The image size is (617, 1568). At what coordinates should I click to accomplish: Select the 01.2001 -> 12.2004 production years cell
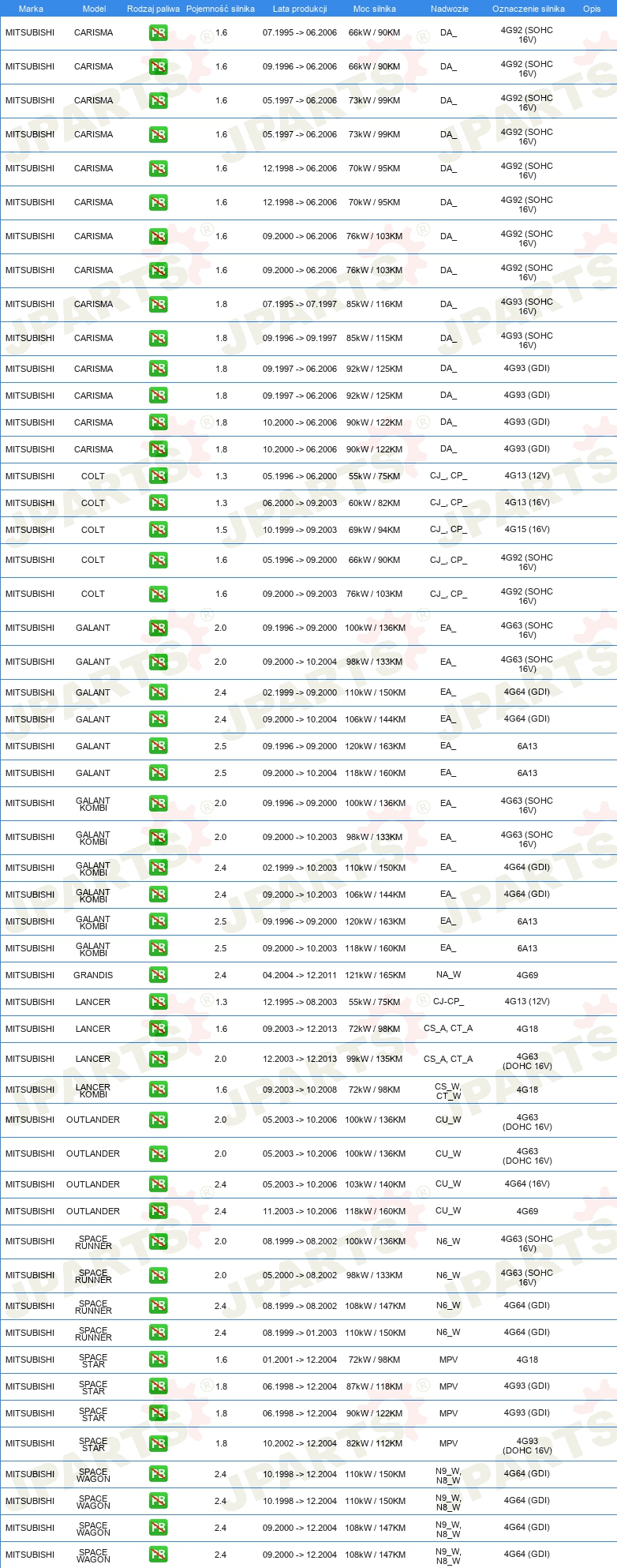pyautogui.click(x=300, y=1360)
